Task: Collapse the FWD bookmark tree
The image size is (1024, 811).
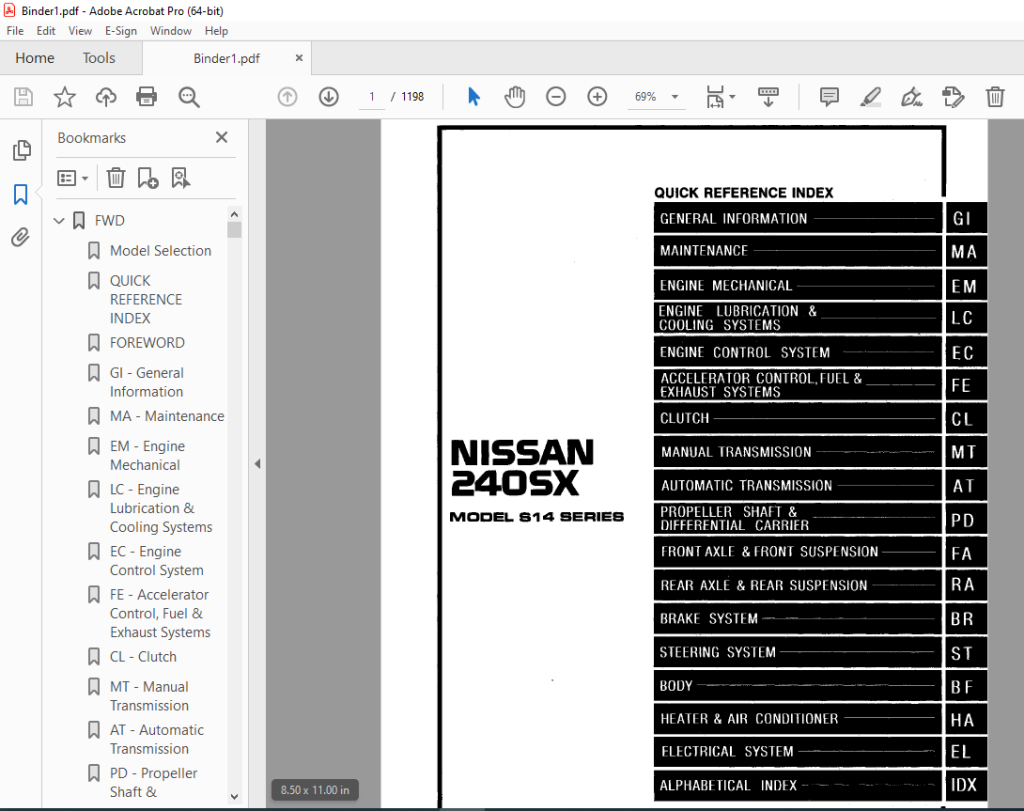Action: tap(59, 221)
